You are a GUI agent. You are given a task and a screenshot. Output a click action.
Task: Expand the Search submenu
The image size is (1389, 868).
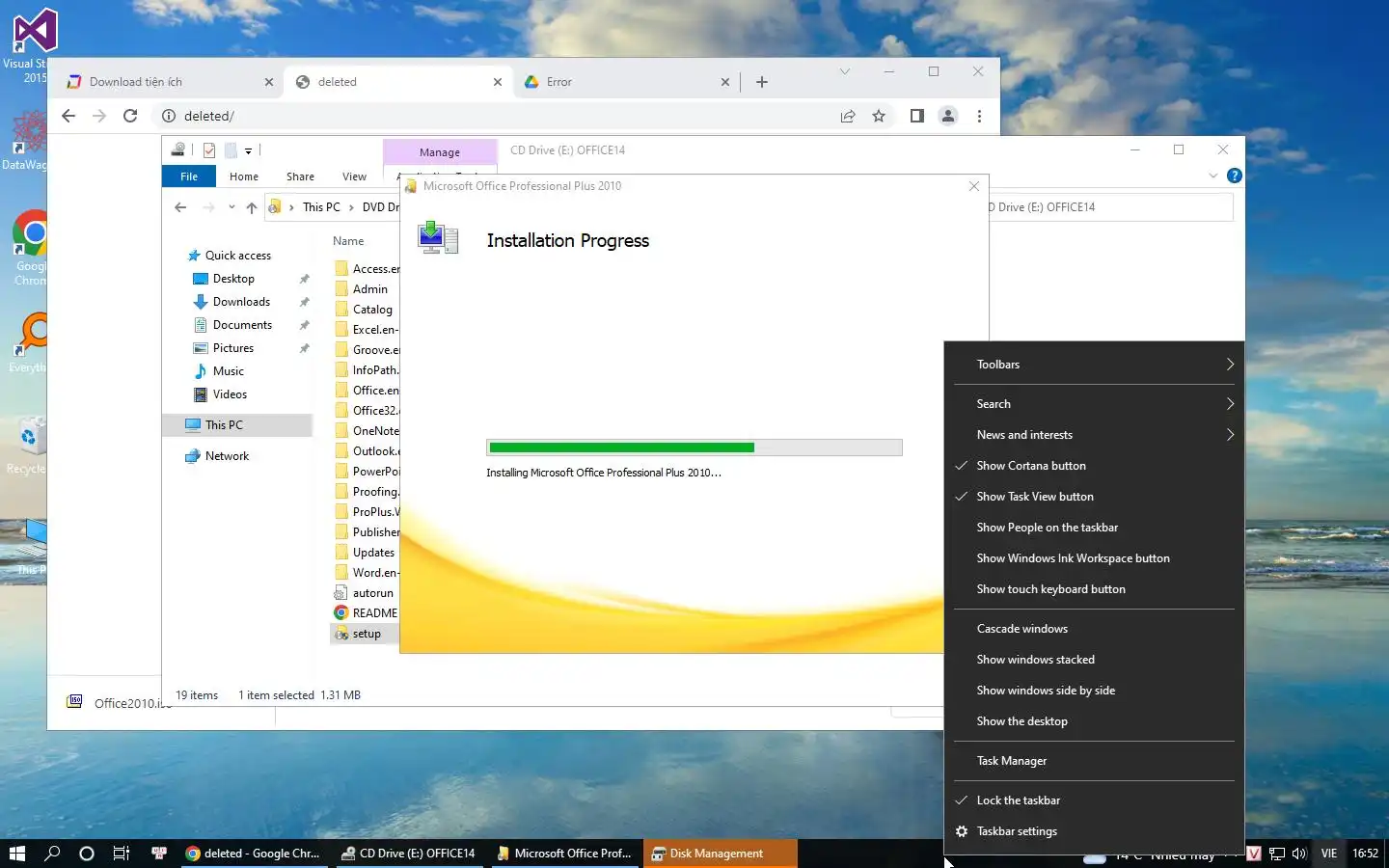tap(1094, 404)
